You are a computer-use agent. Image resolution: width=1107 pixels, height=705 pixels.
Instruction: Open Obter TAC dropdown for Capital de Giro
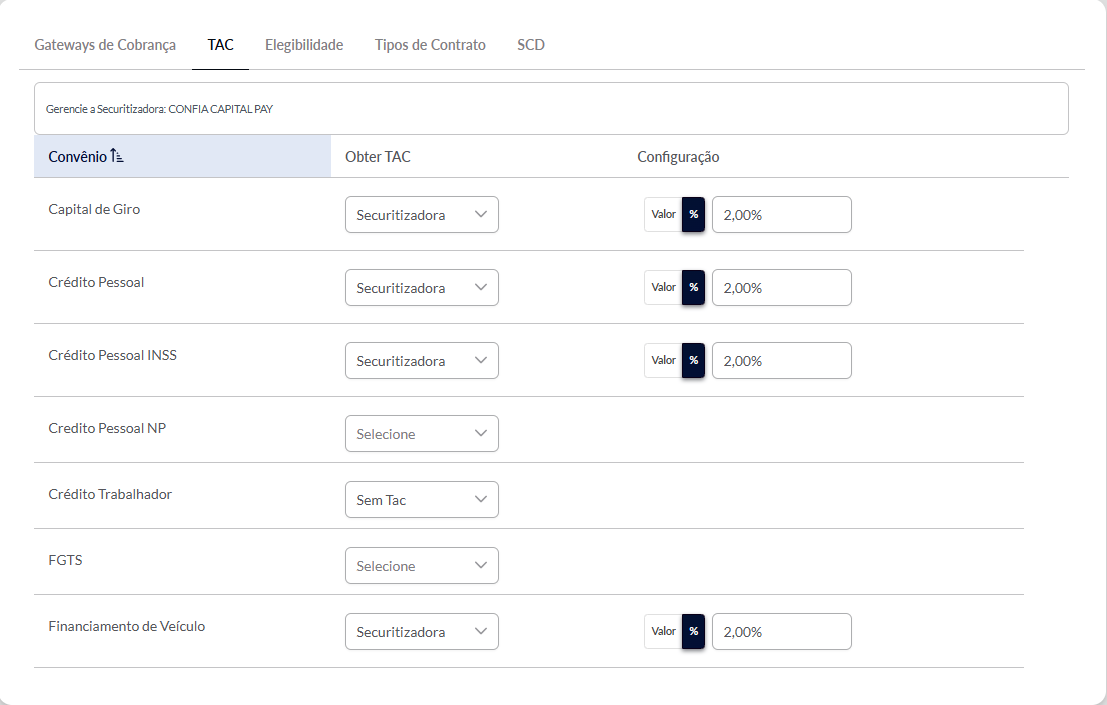(x=421, y=215)
